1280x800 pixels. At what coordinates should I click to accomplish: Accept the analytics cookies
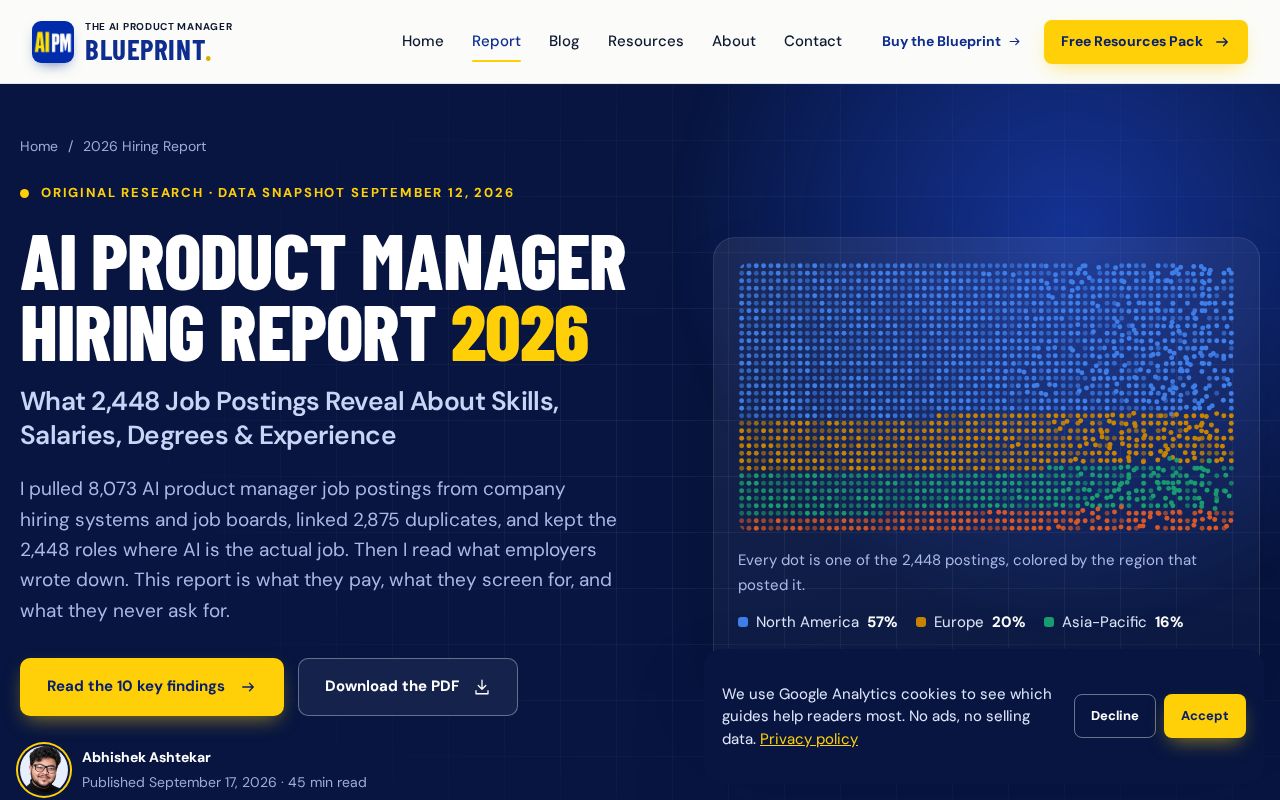[x=1205, y=716]
